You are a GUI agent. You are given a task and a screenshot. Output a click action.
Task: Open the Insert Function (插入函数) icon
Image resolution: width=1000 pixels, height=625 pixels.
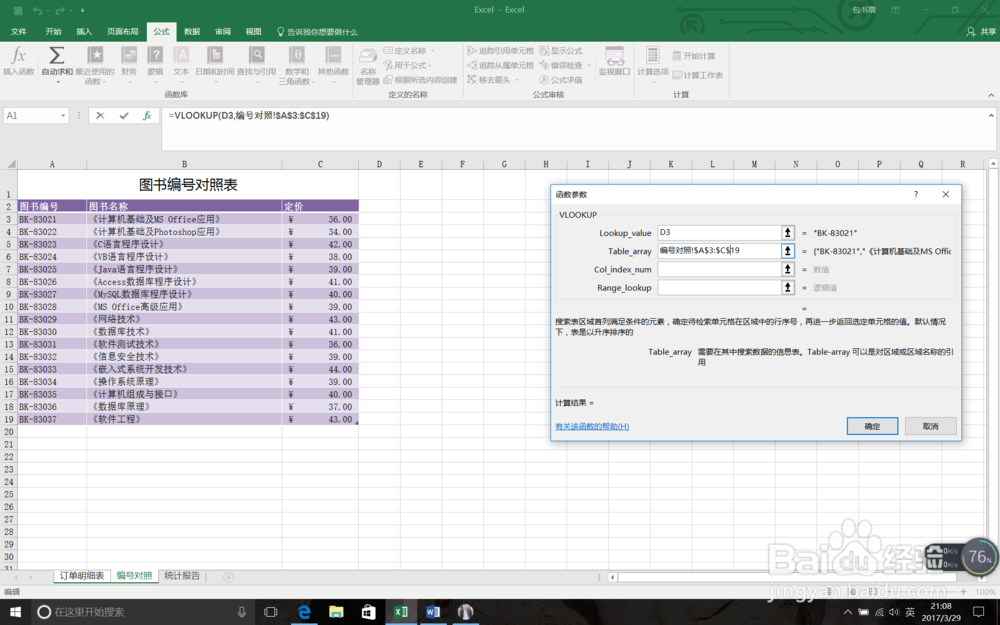click(18, 62)
